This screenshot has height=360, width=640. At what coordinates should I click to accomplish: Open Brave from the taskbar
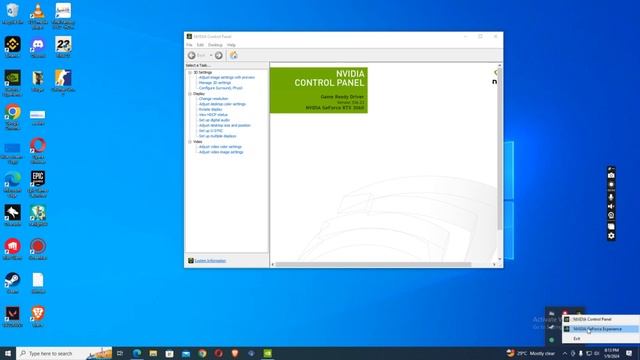(235, 353)
